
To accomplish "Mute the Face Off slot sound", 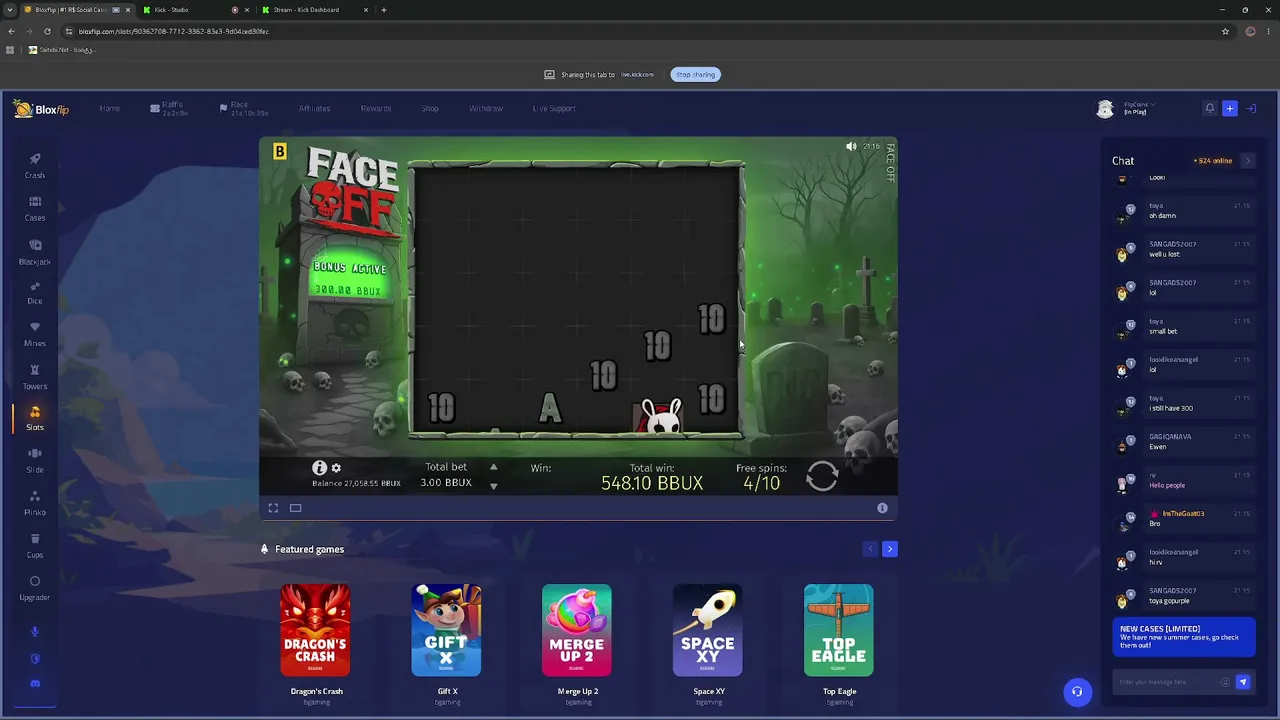I will pos(851,147).
